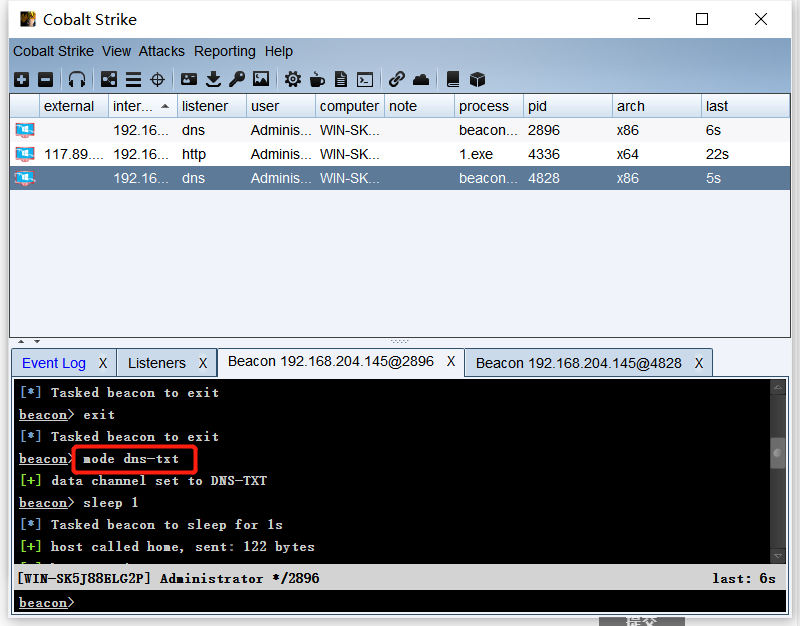
Task: Click the 'last: 6s' status text
Action: [744, 579]
